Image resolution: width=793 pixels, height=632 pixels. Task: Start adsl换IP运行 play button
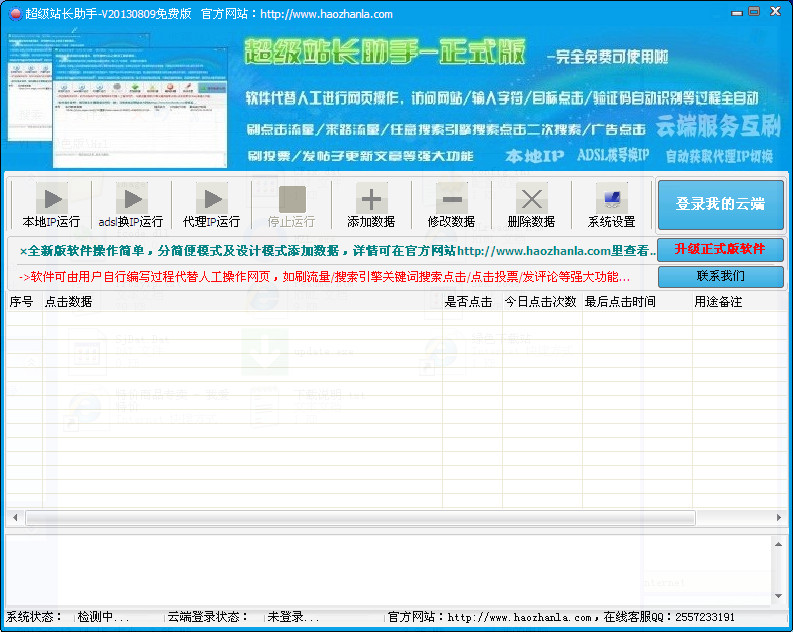pyautogui.click(x=131, y=198)
